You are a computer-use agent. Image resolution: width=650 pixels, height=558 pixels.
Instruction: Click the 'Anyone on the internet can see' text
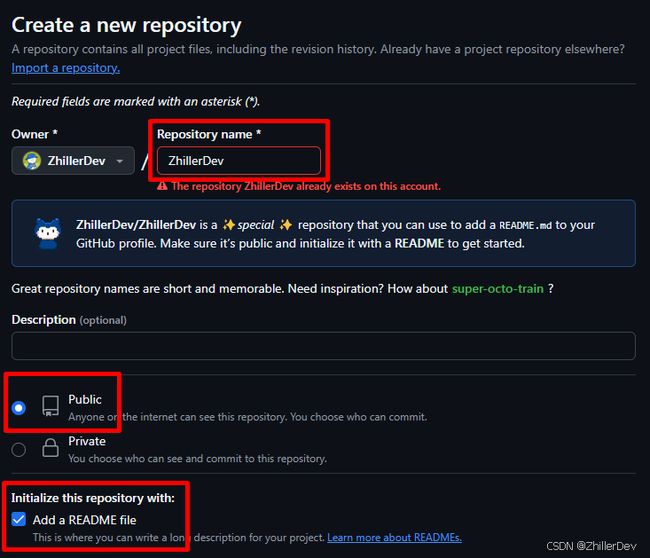pos(247,417)
